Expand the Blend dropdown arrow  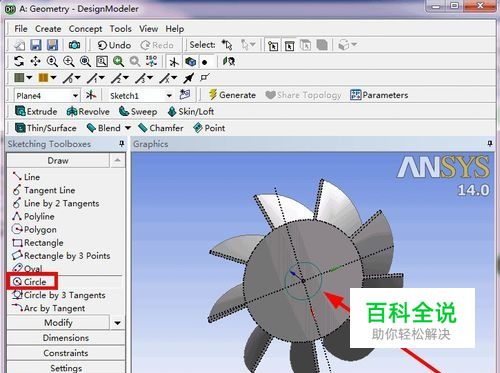click(x=128, y=128)
